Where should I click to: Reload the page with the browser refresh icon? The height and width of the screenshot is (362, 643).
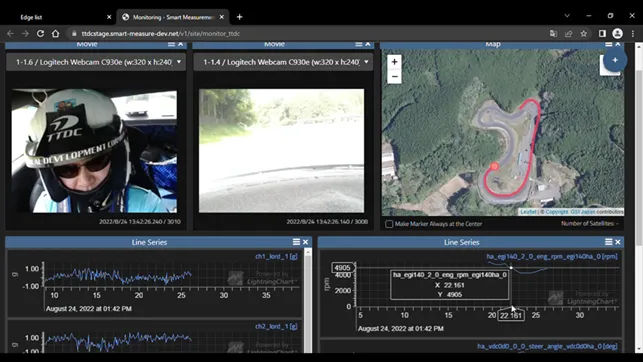pyautogui.click(x=40, y=34)
